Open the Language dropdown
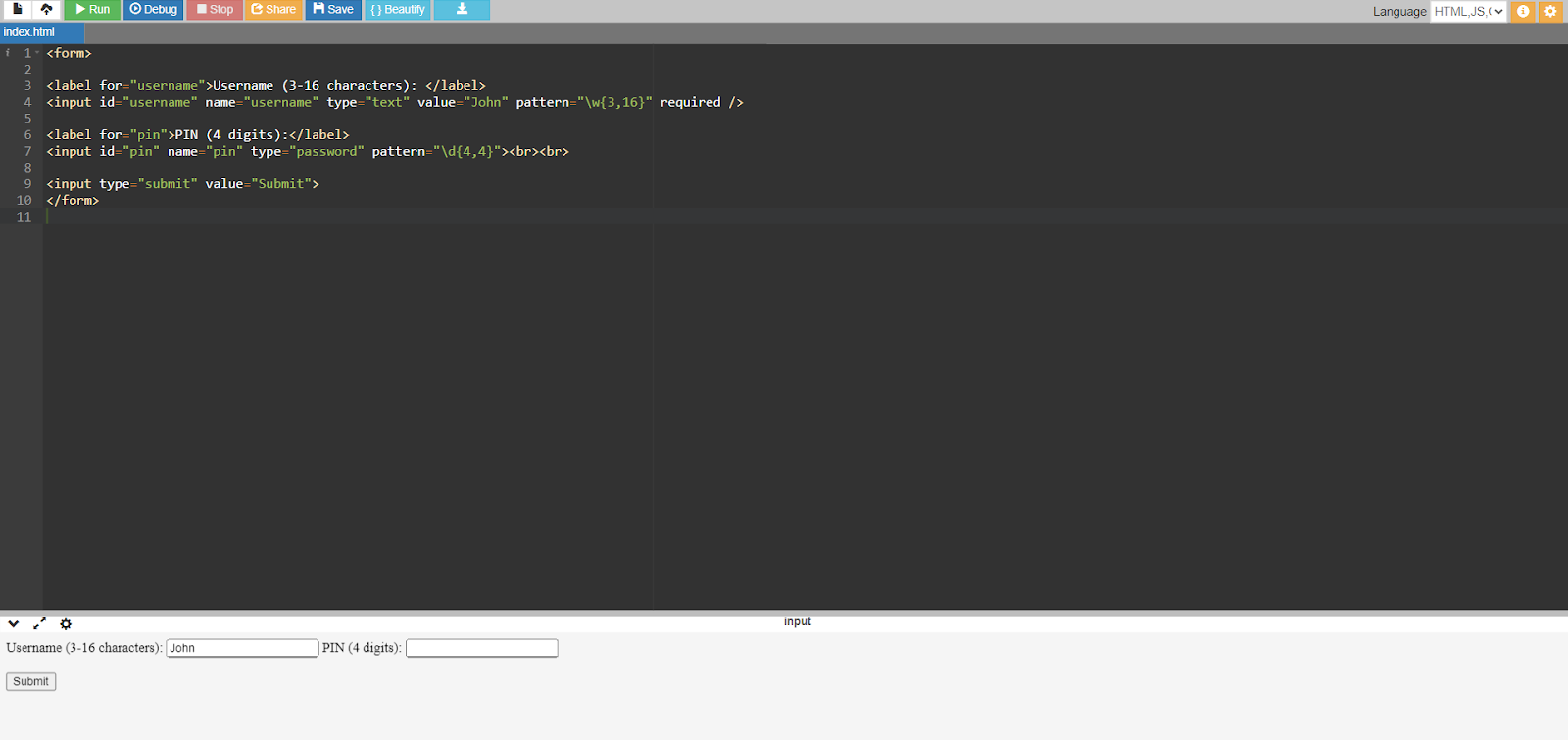The height and width of the screenshot is (740, 1568). pos(1468,11)
